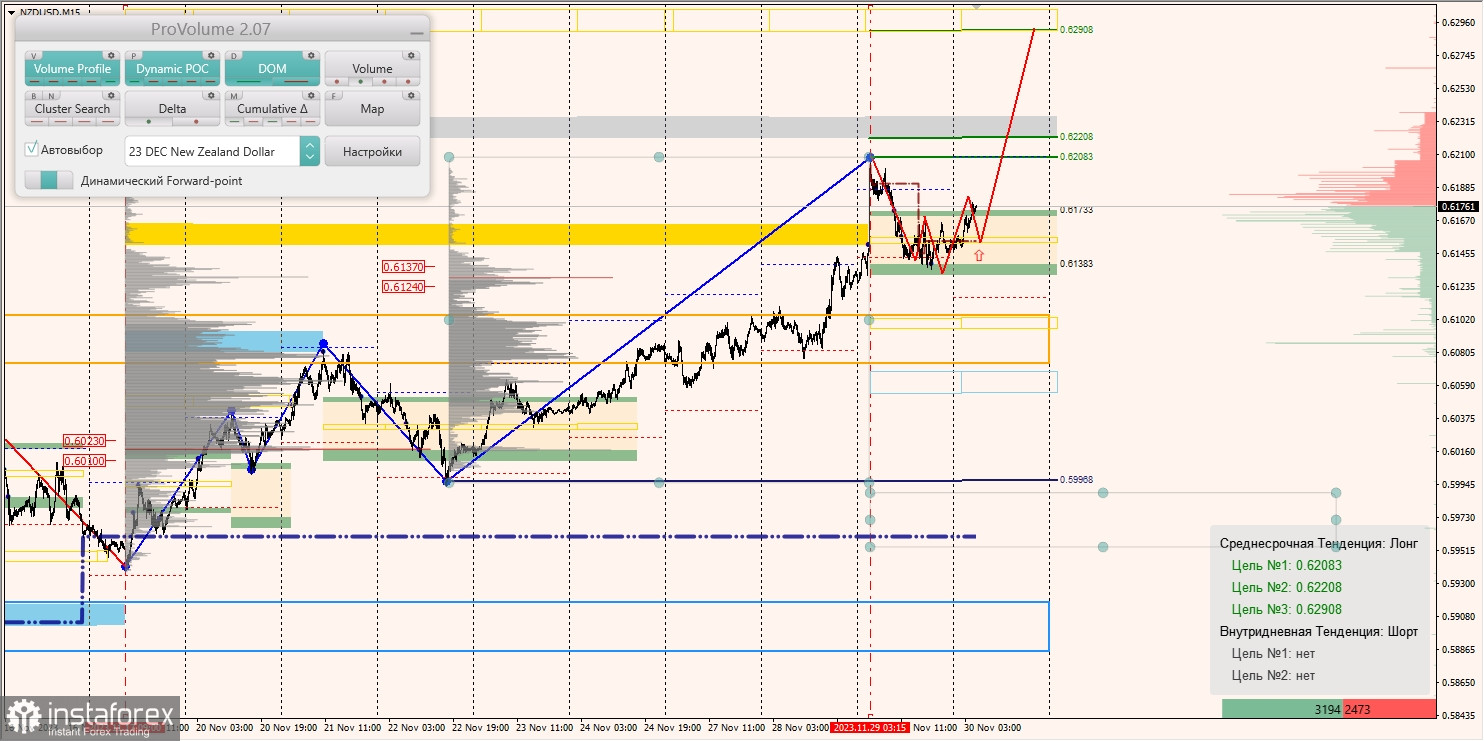1484x741 pixels.
Task: Select green-line segment under Volume Profile
Action: tap(110, 82)
